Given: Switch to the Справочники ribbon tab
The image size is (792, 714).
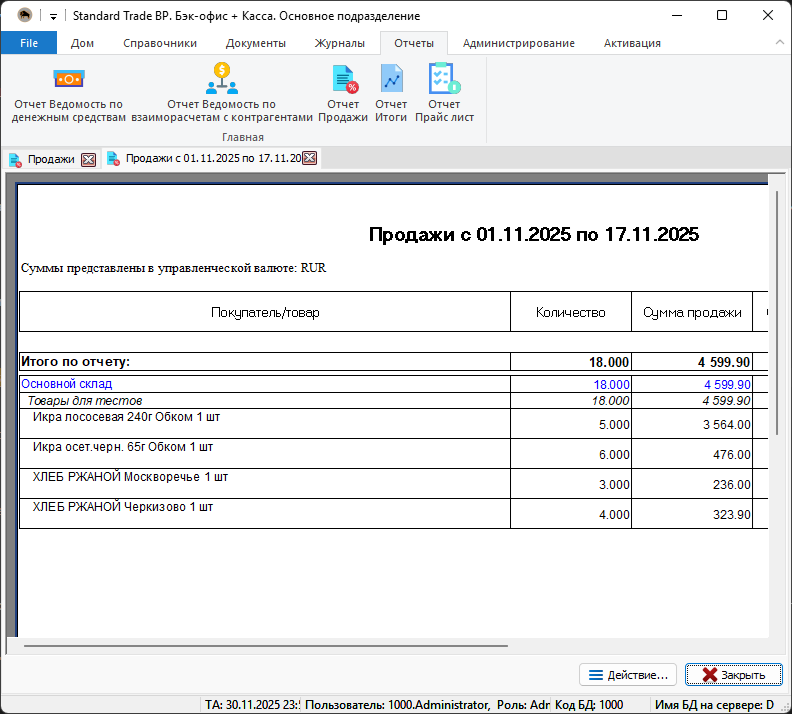Looking at the screenshot, I should click(160, 43).
